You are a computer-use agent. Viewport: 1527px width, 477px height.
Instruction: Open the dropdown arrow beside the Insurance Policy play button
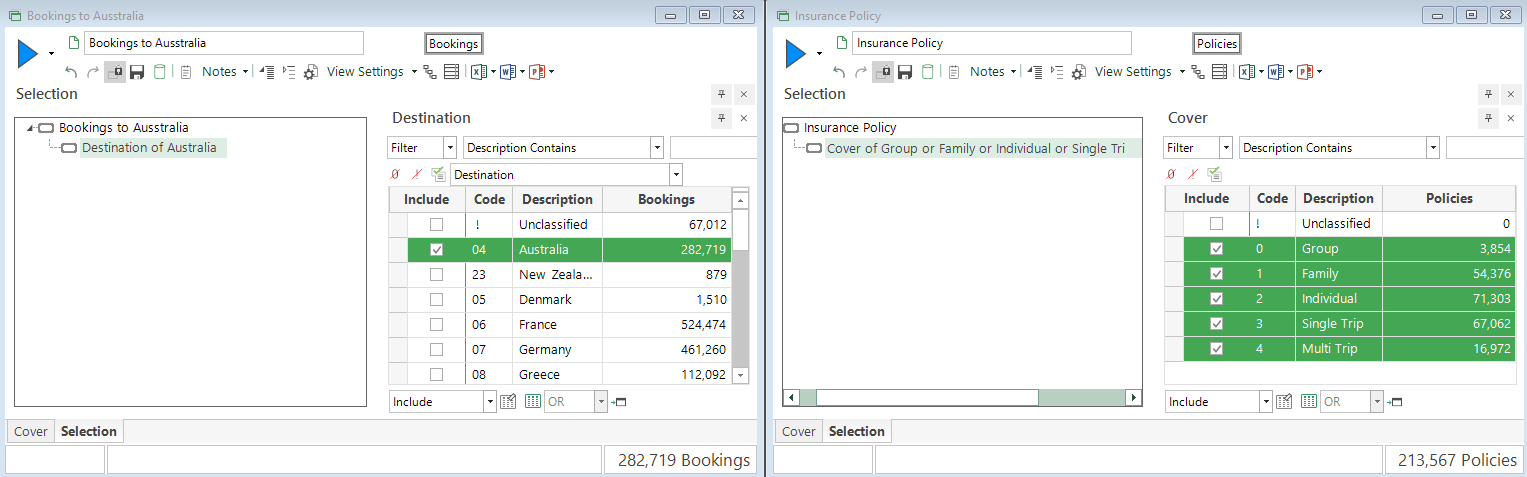819,54
